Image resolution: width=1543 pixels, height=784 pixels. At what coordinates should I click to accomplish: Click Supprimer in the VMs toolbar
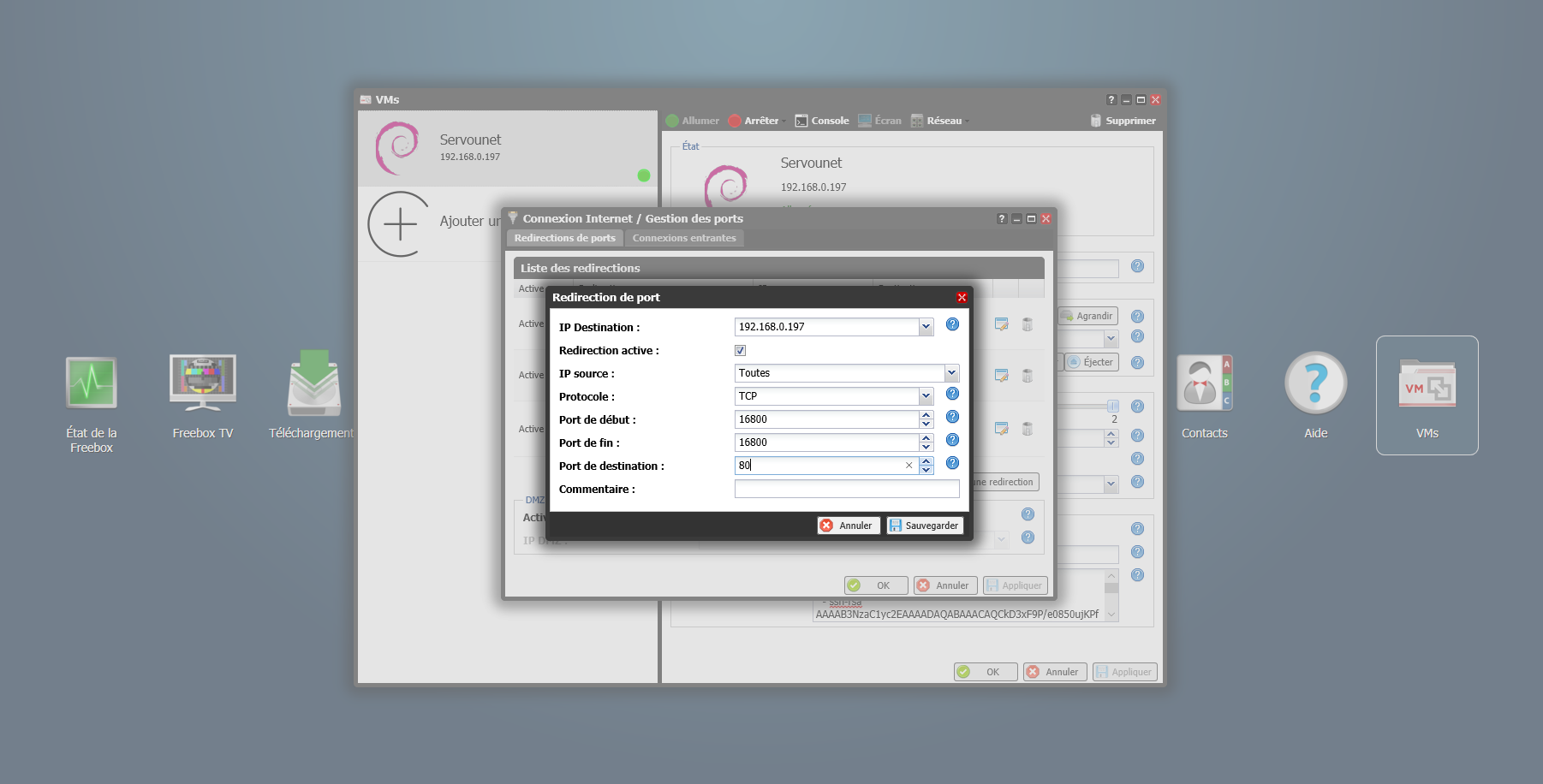1123,121
